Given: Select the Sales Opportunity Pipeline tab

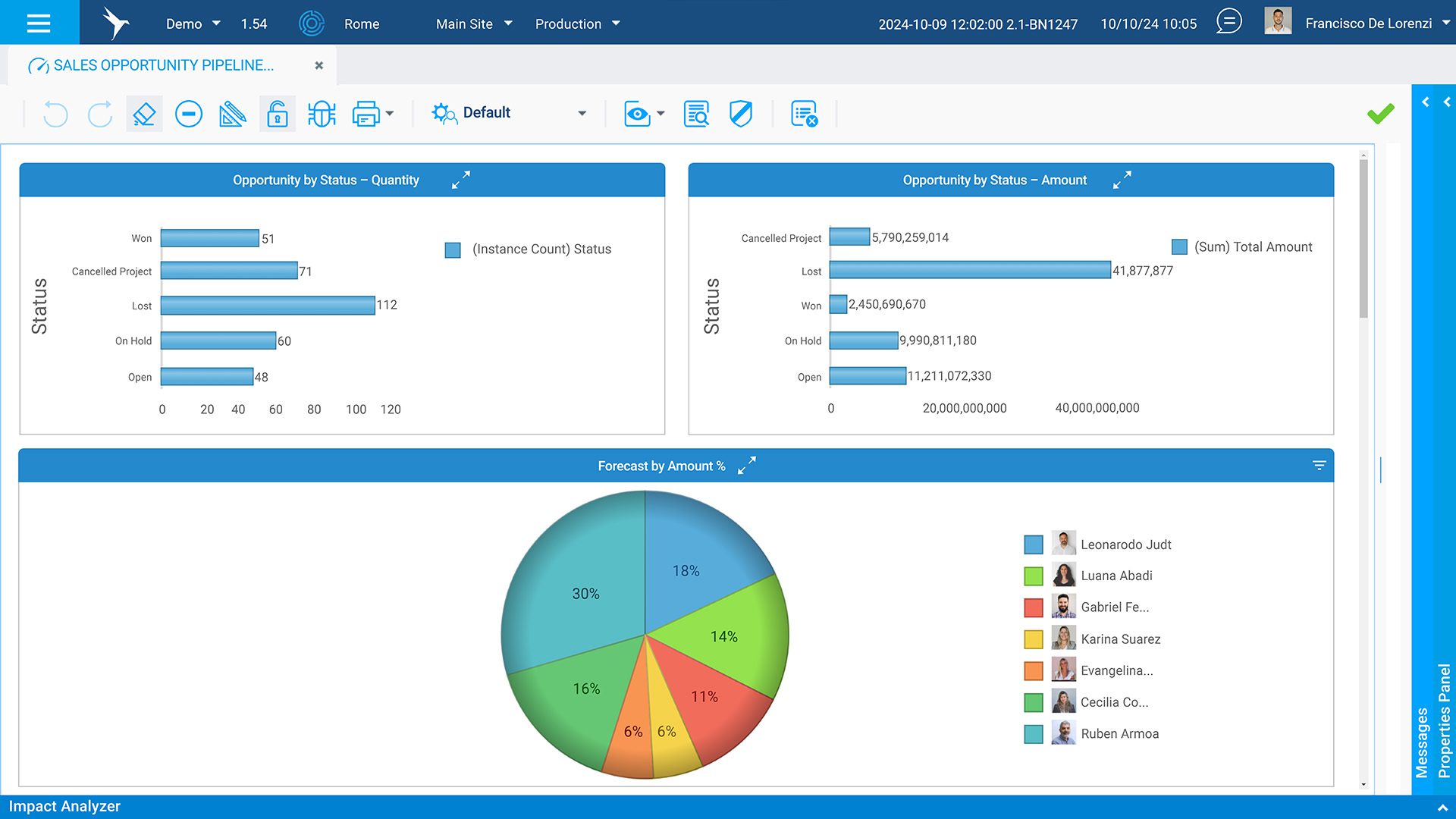Looking at the screenshot, I should coord(163,65).
